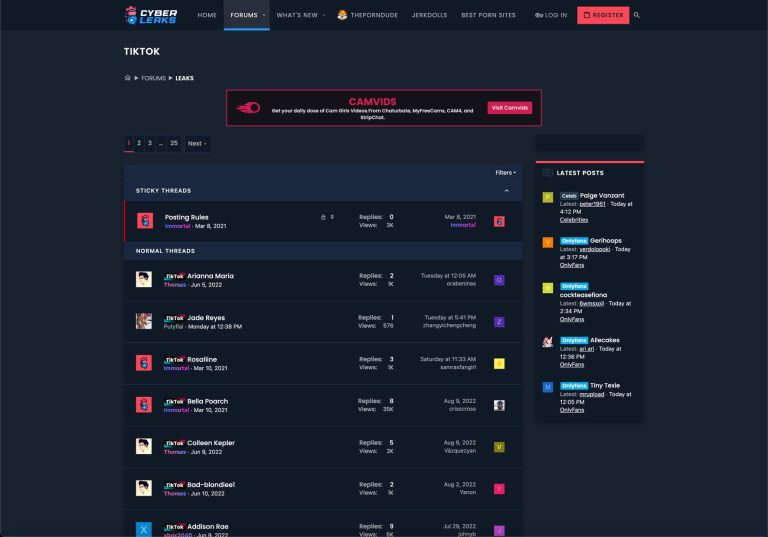Viewport: 768px width, 537px height.
Task: Open the search magnifier icon
Action: 636,15
